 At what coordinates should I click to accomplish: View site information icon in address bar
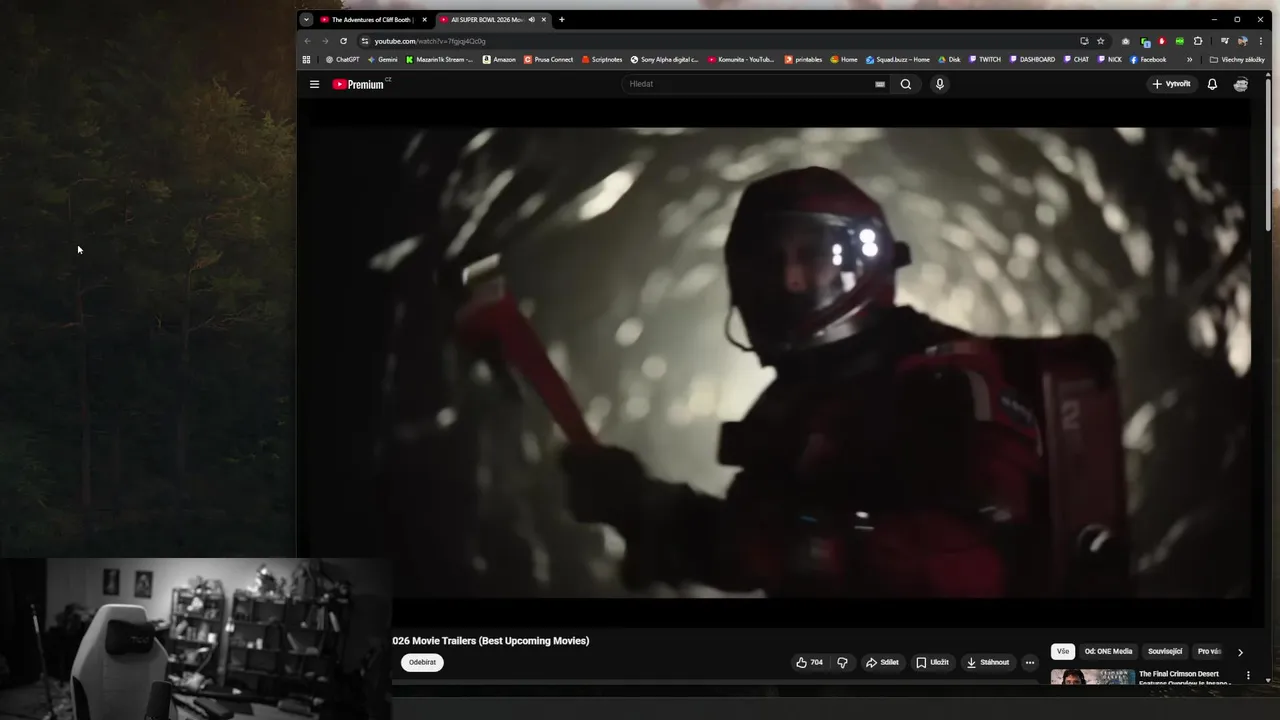(x=365, y=41)
